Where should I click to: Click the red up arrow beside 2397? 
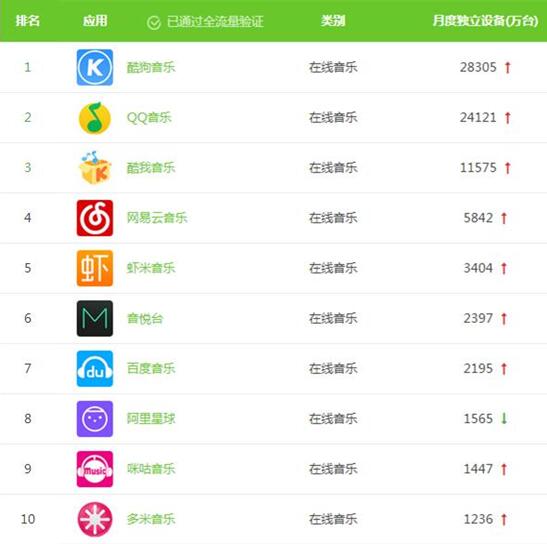(504, 319)
